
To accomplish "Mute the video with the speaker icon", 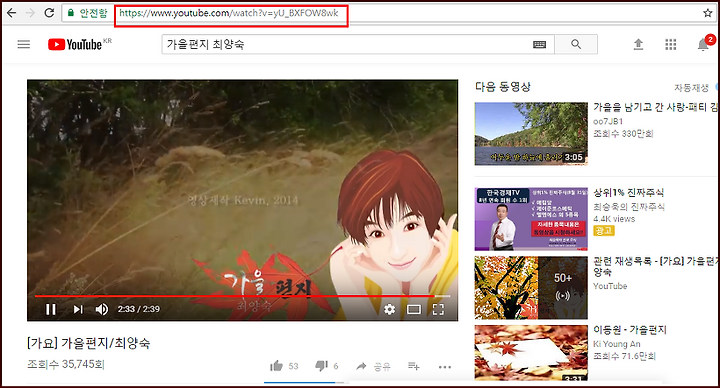I will point(102,309).
